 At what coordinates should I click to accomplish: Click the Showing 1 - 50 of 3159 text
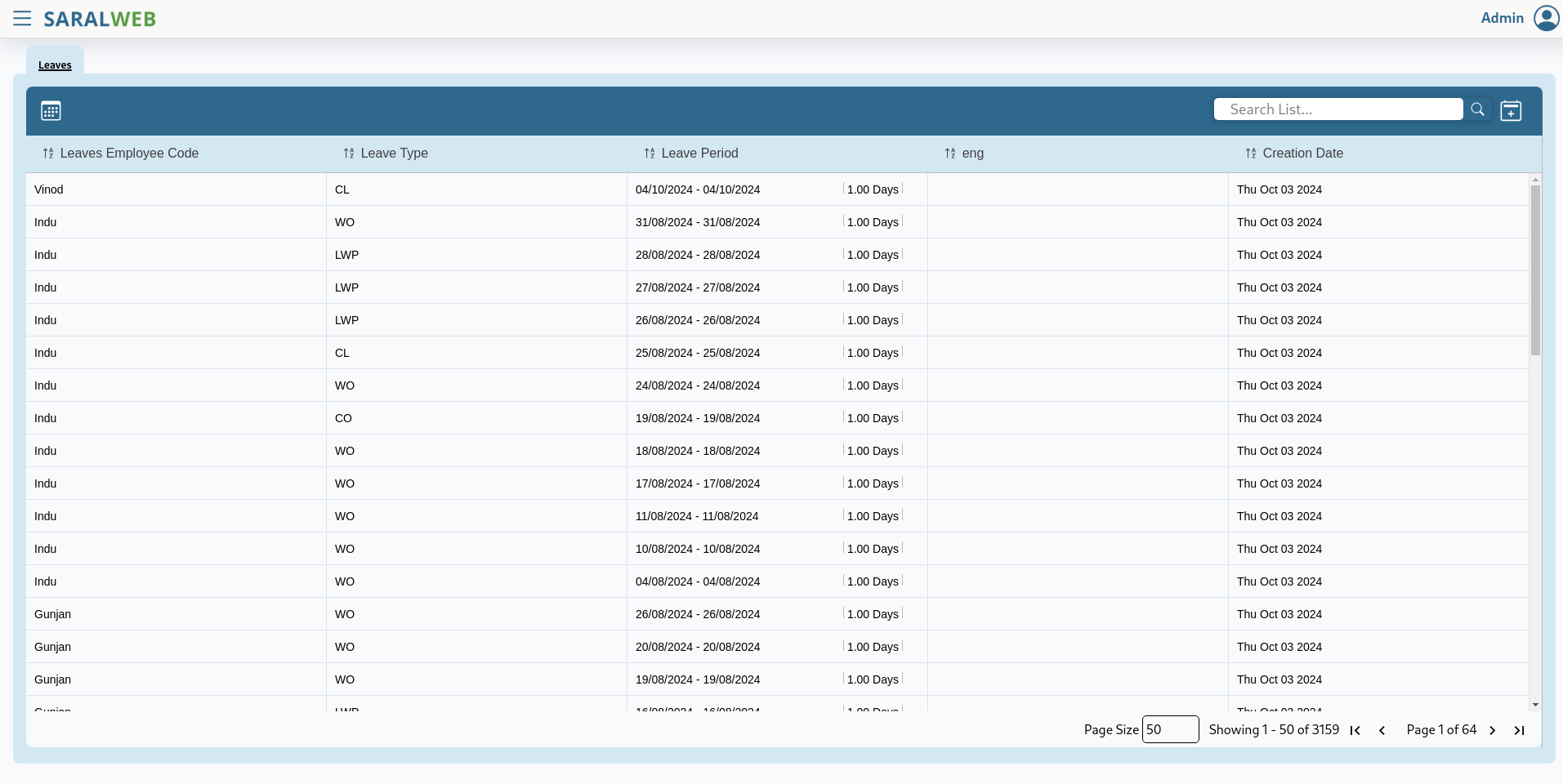click(1274, 729)
